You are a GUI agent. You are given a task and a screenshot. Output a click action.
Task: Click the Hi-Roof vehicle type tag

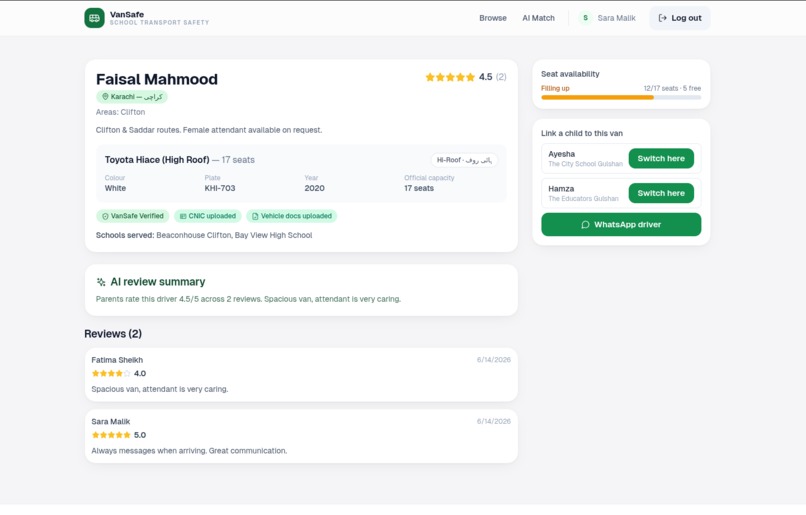464,160
